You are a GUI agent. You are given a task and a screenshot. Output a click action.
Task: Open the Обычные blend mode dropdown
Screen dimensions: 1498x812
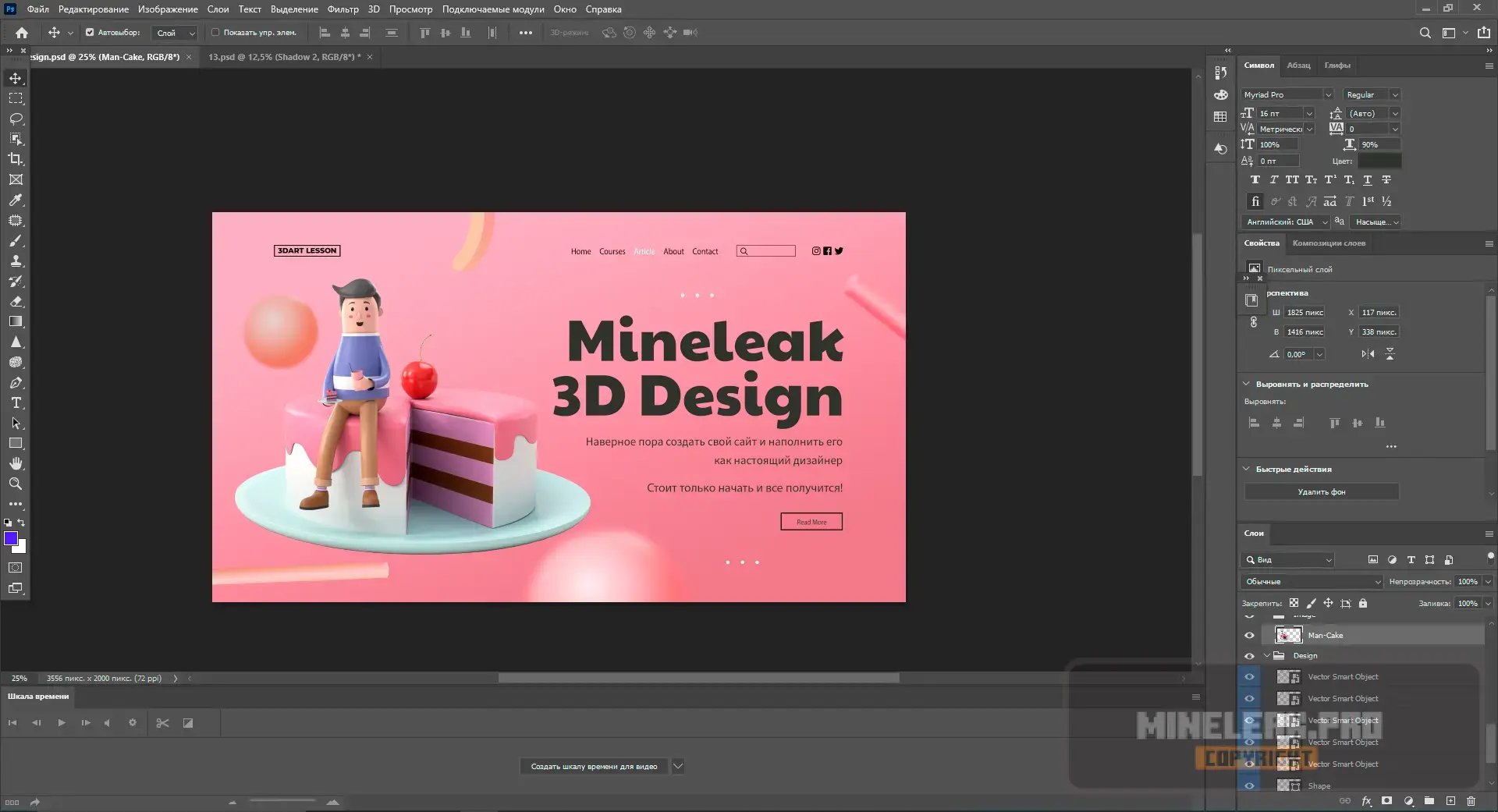1312,582
